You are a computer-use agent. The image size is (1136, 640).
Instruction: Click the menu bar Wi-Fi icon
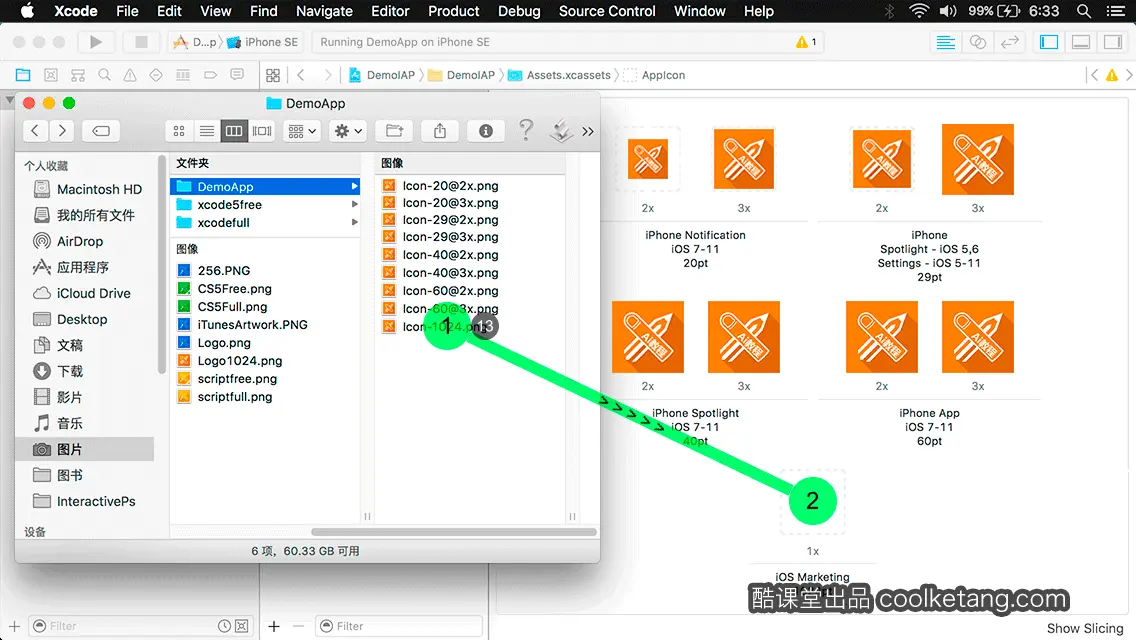(919, 11)
